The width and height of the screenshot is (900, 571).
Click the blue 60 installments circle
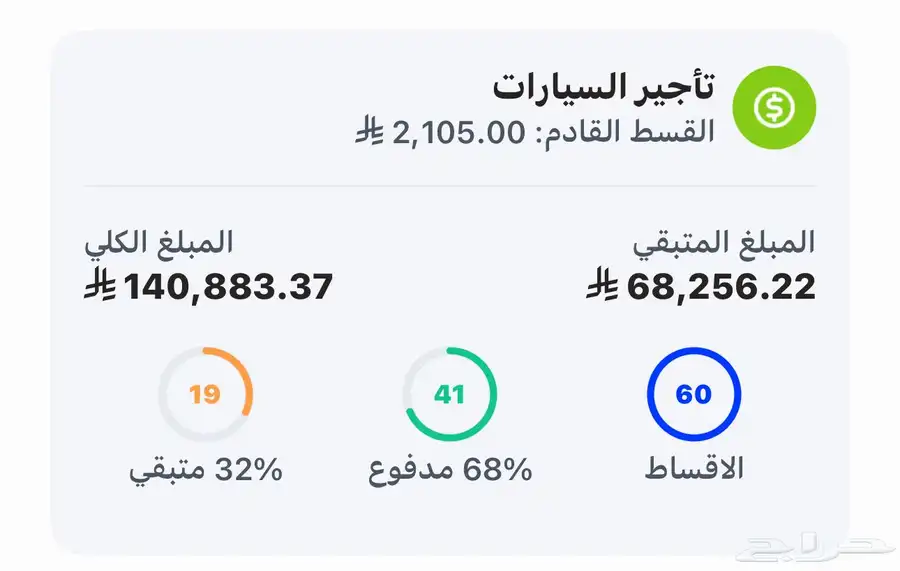coord(694,394)
